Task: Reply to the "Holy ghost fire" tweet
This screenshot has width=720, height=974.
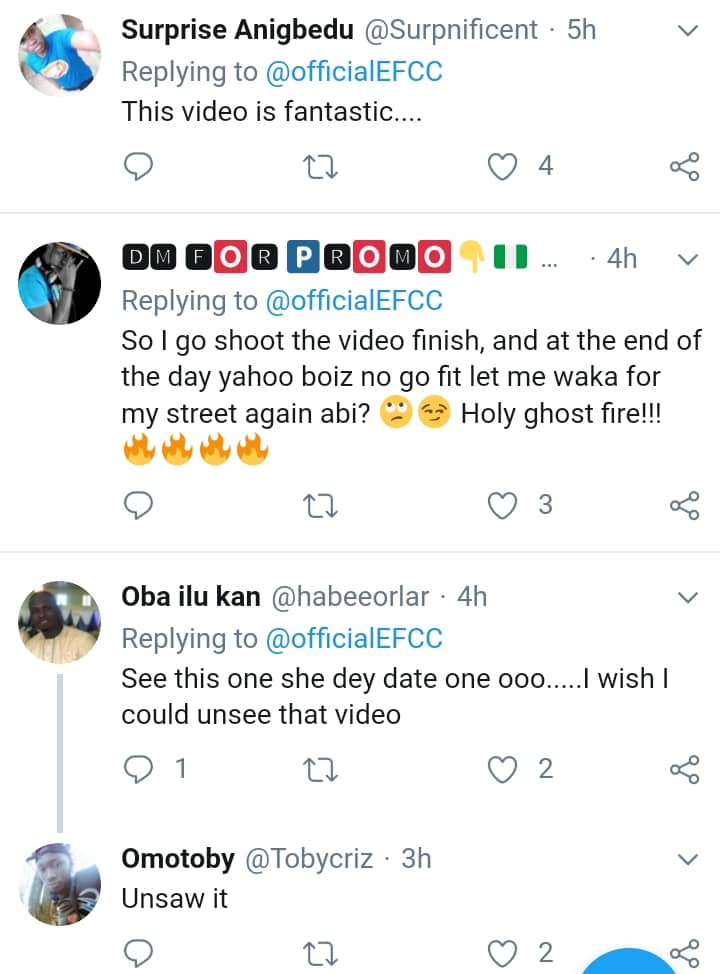Action: pos(138,505)
